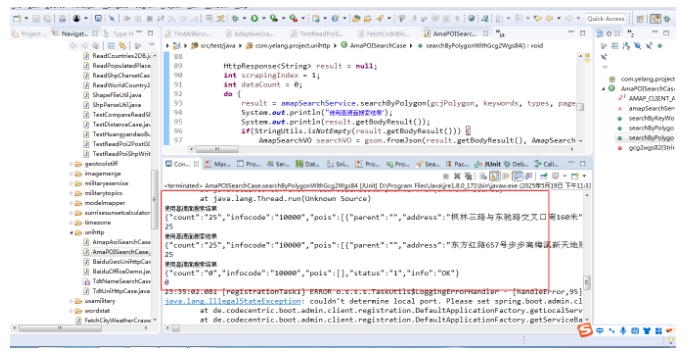Toggle Scroll Lock in Console toolbar

(x=495, y=176)
